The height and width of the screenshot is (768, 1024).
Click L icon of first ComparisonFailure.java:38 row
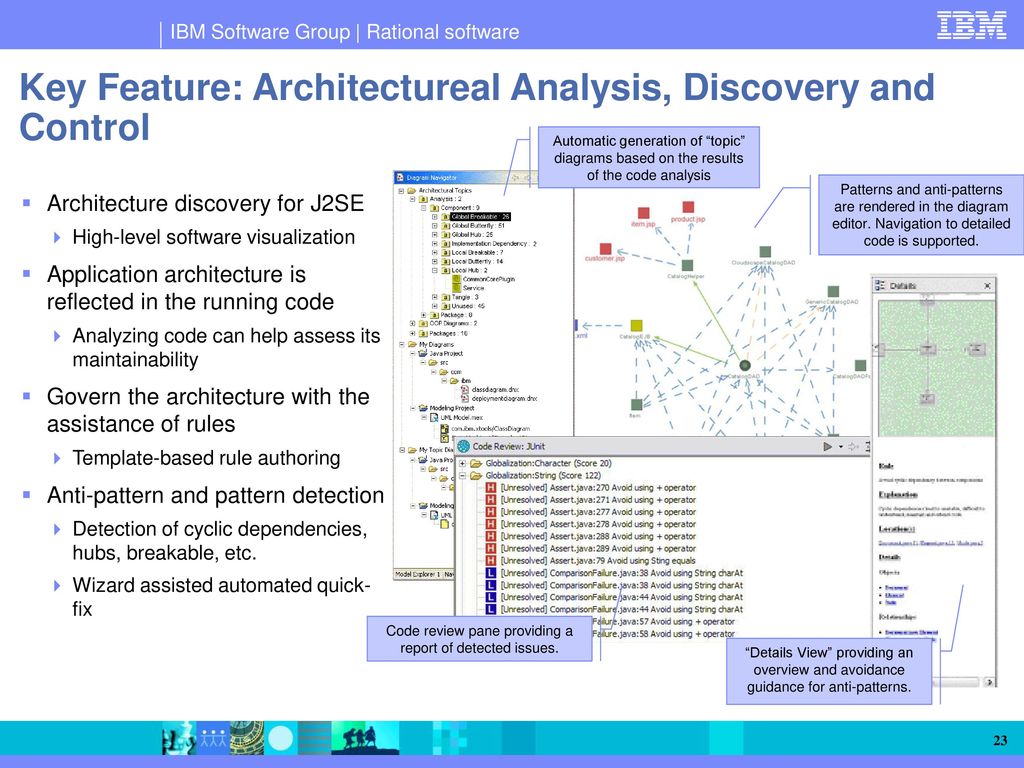(x=491, y=573)
